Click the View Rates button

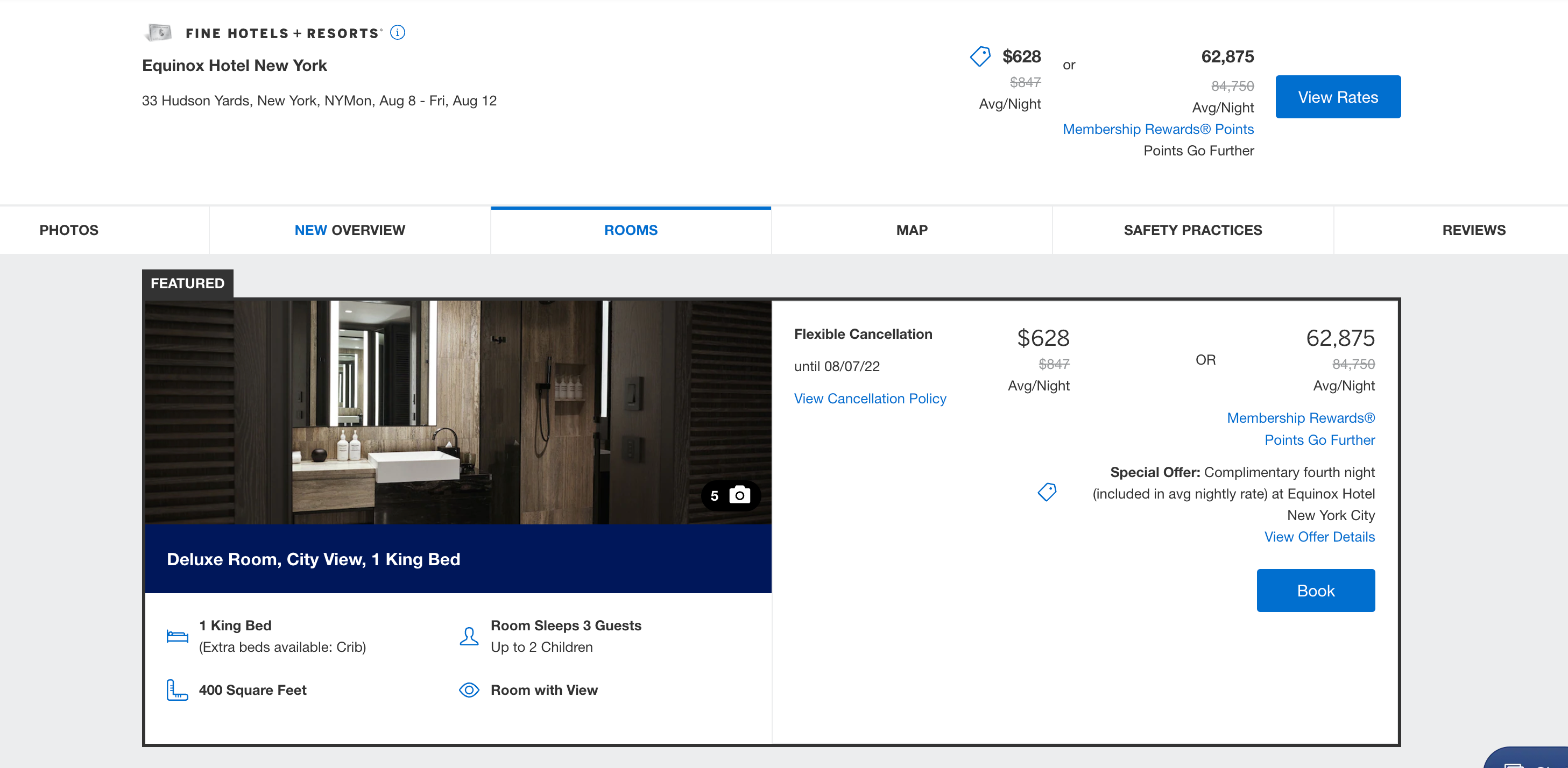1338,97
